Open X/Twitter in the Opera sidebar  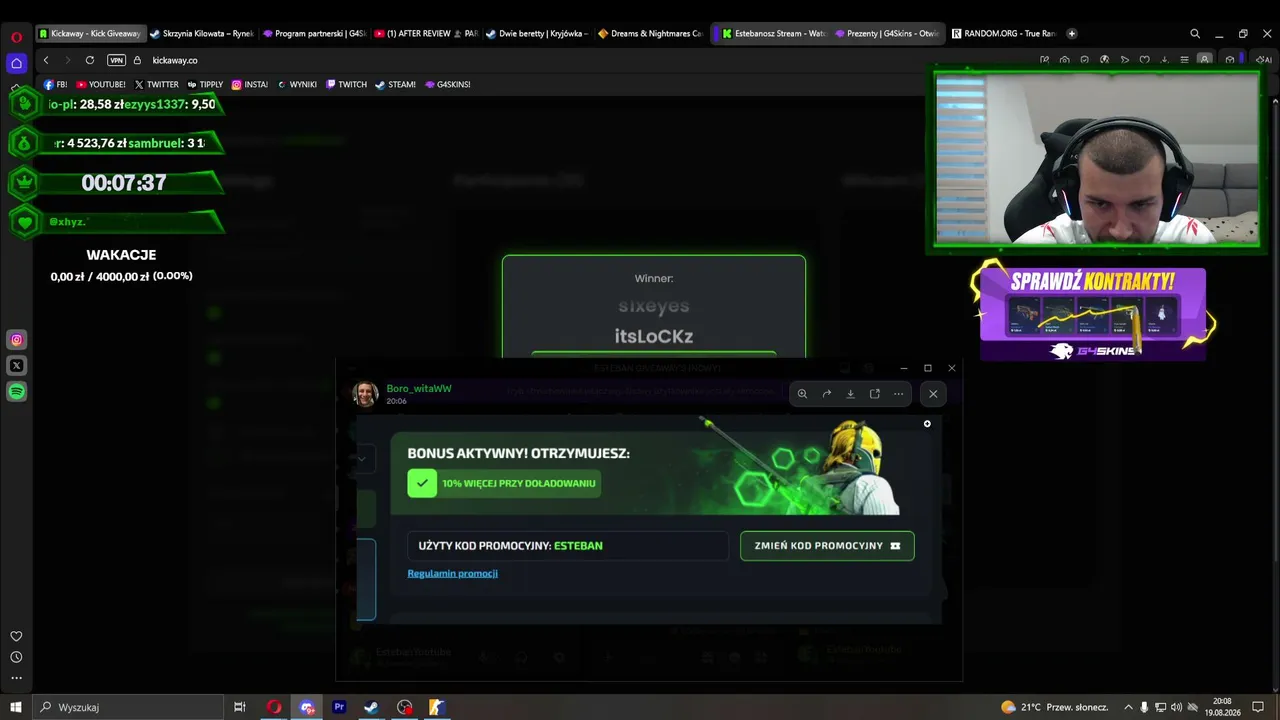(x=16, y=366)
